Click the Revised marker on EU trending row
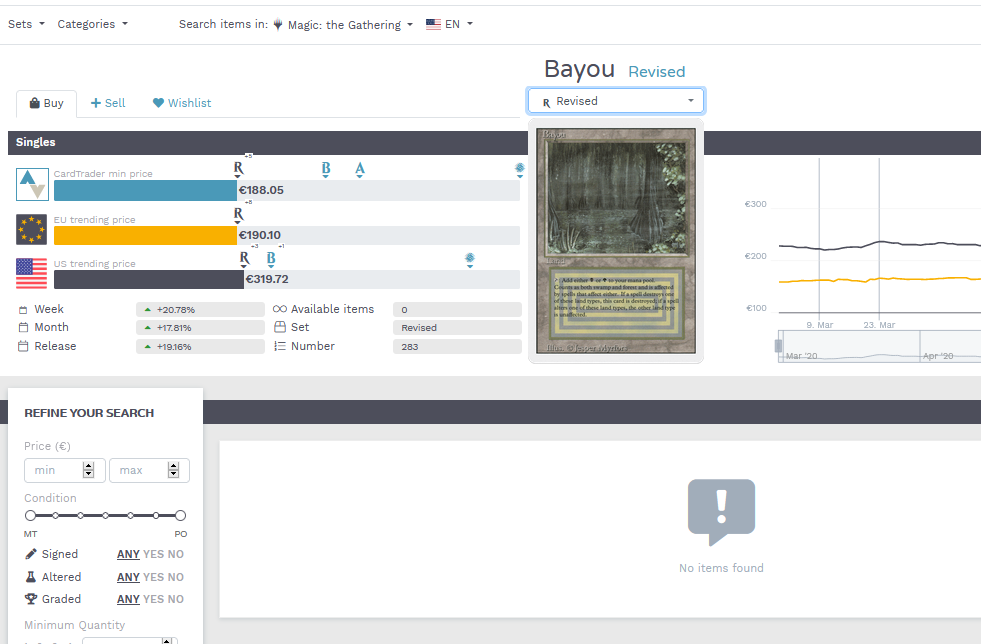Screen dimensions: 981x644 pos(238,214)
